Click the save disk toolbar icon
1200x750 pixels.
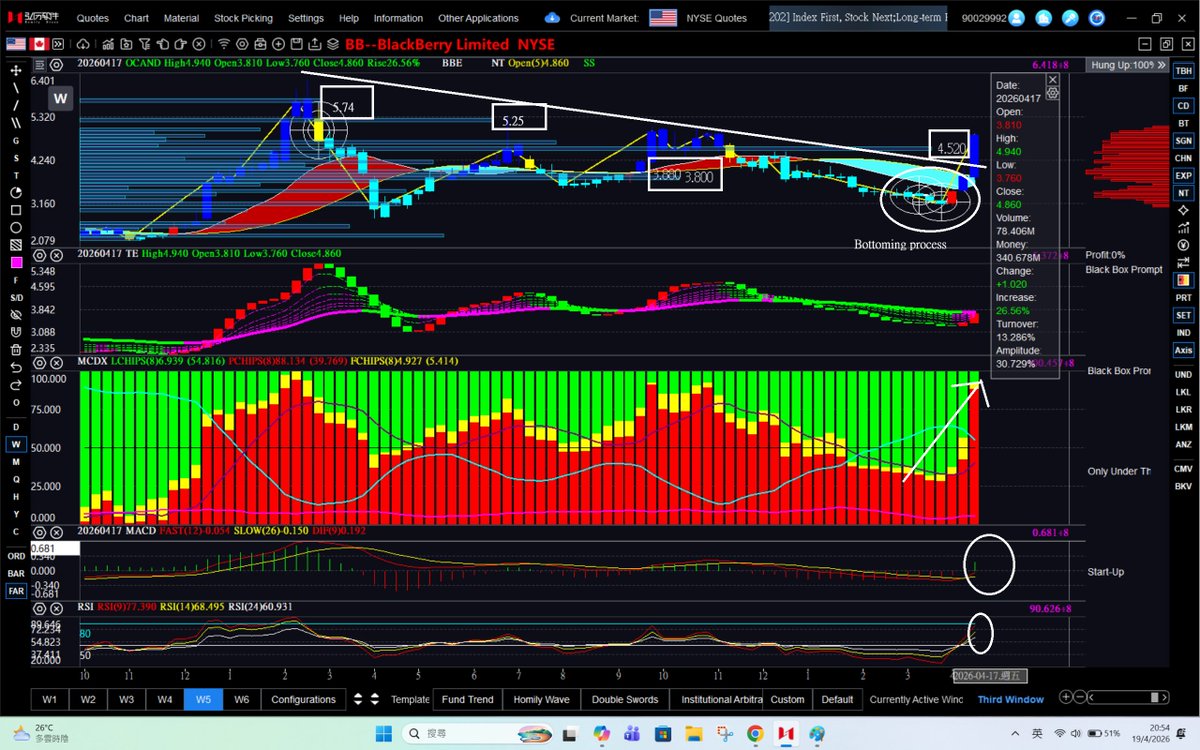click(296, 44)
